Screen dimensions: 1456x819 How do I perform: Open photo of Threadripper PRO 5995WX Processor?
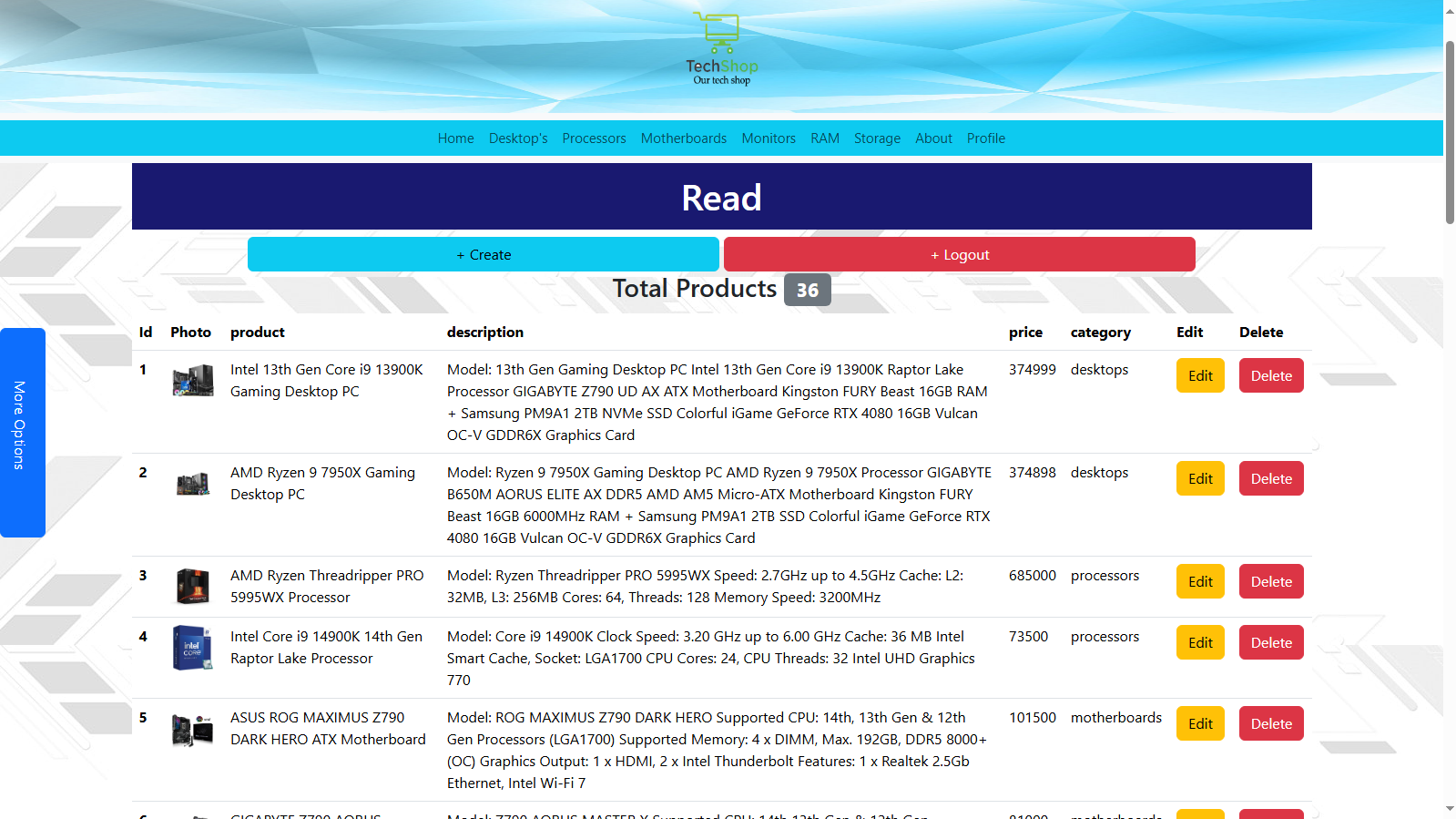pyautogui.click(x=193, y=586)
